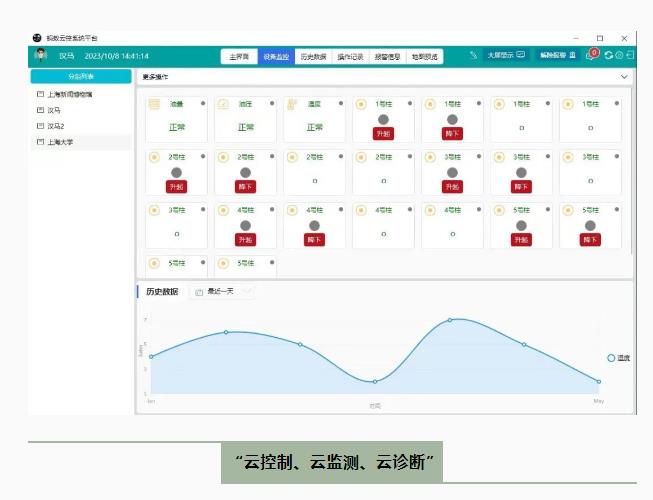The height and width of the screenshot is (500, 653).
Task: Open settings gear icon in header
Action: coord(619,56)
